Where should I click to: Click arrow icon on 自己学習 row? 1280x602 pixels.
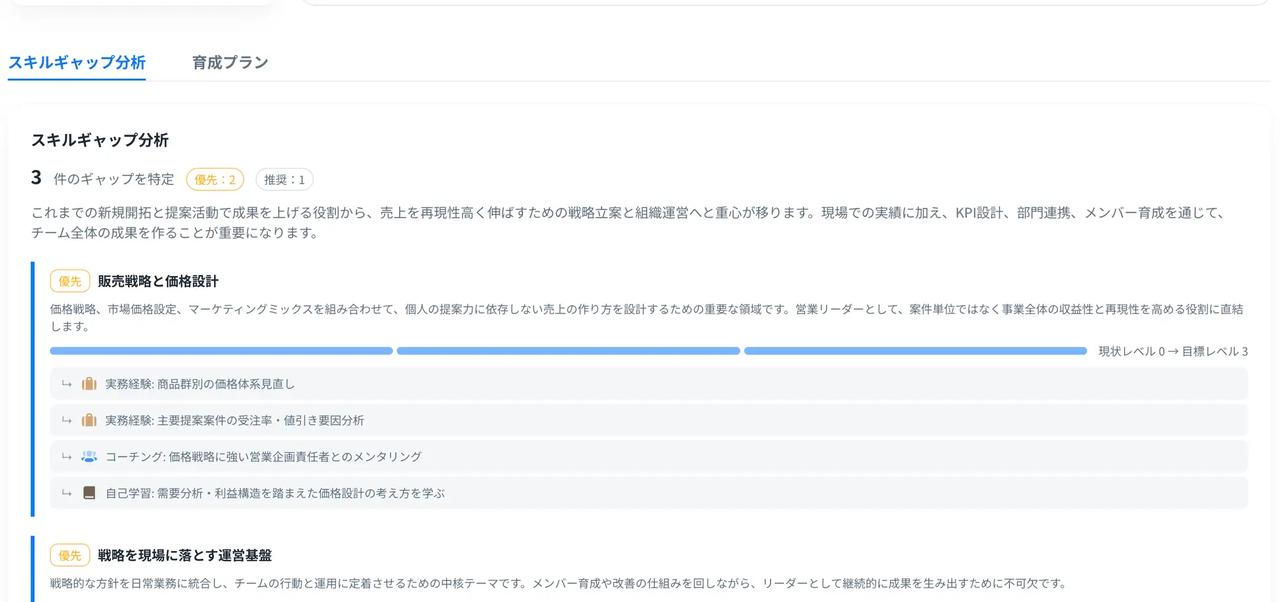(66, 493)
